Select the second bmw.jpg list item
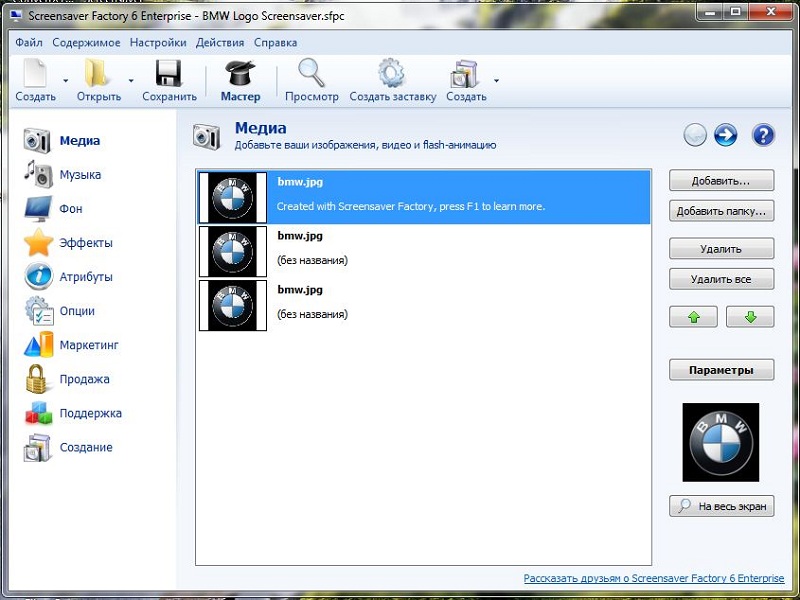800x600 pixels. coord(424,252)
